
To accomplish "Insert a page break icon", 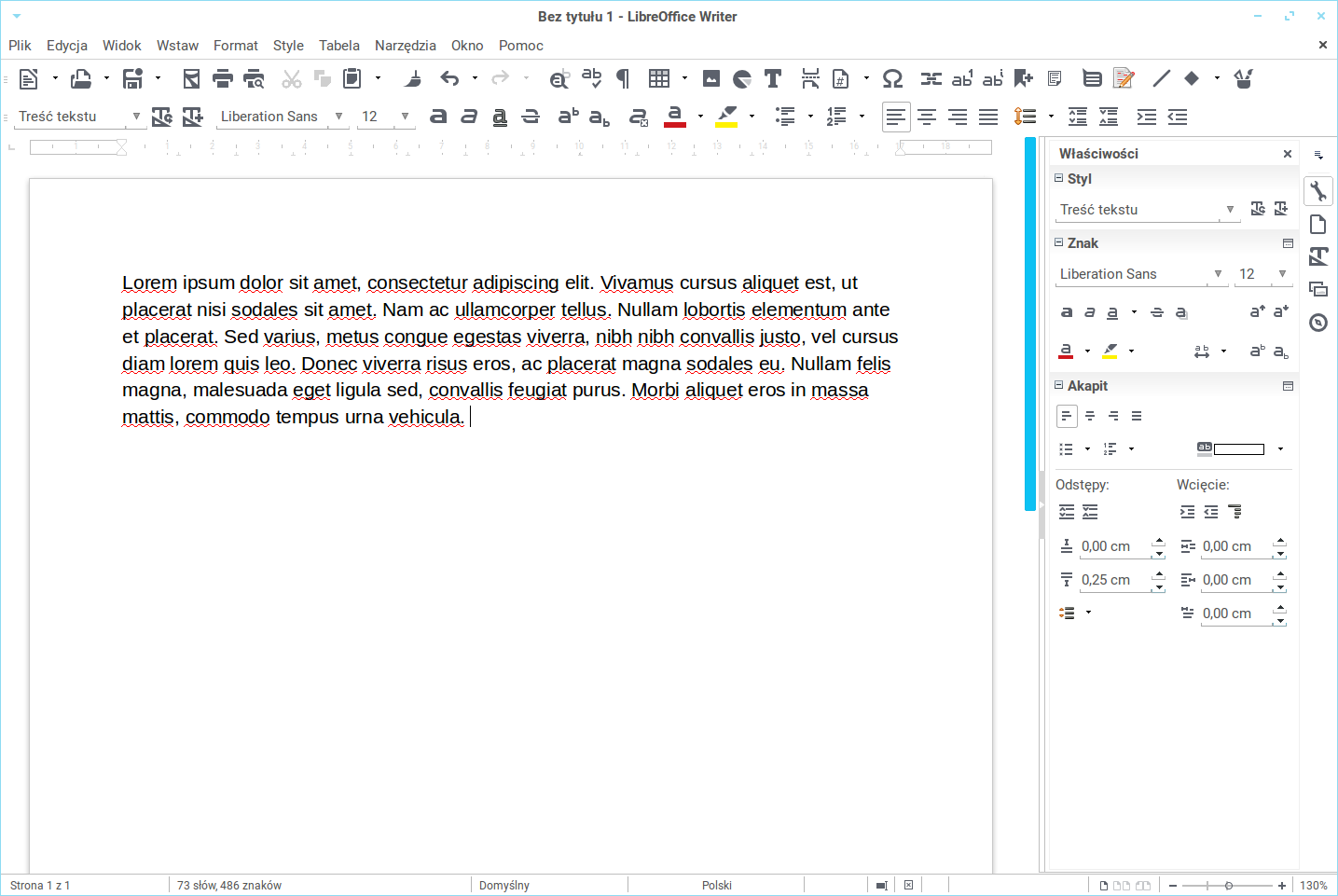I will pyautogui.click(x=810, y=78).
